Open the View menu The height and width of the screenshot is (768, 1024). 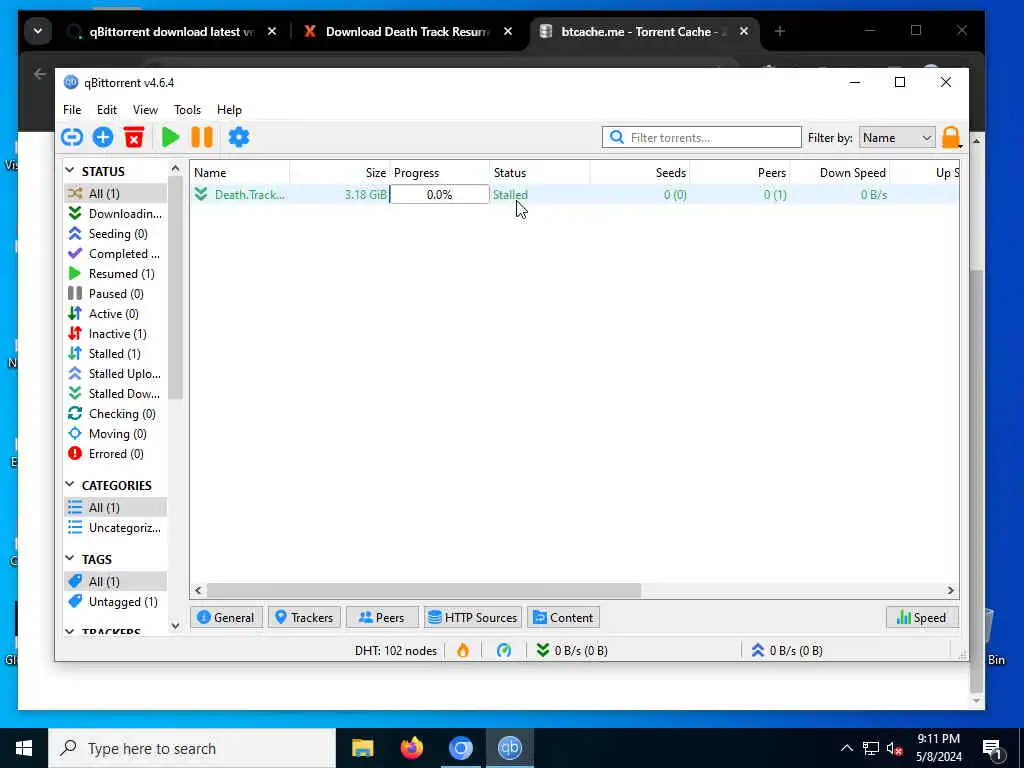pyautogui.click(x=145, y=110)
